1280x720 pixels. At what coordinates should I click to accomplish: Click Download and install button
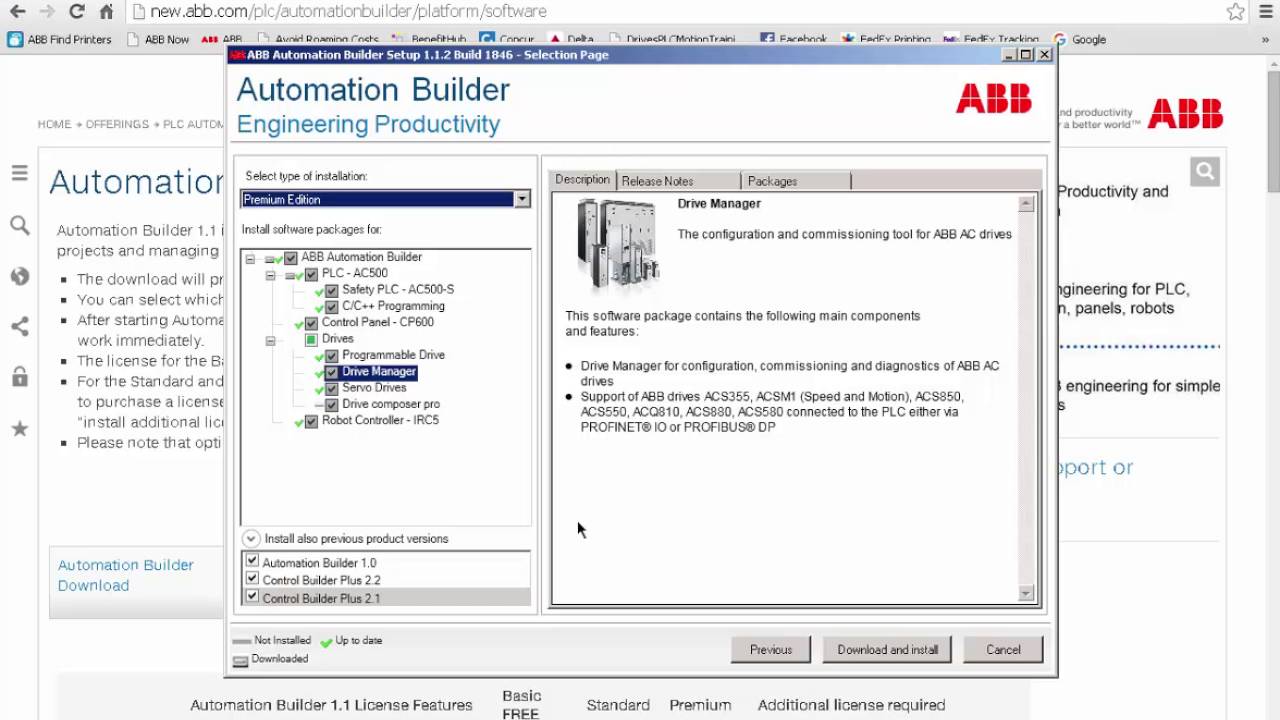click(888, 650)
